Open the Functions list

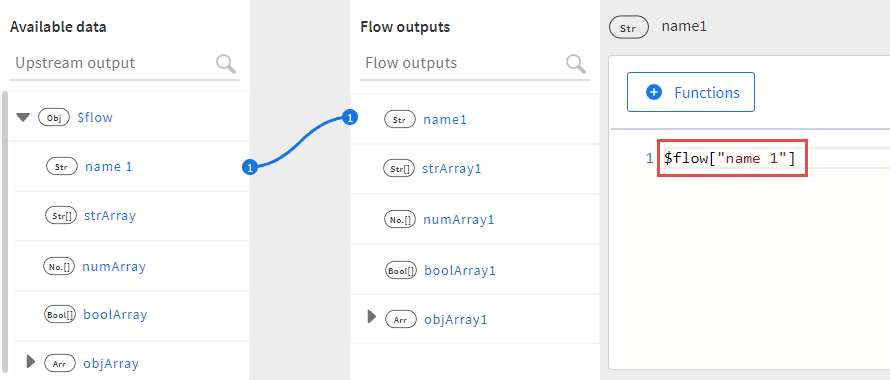[691, 92]
